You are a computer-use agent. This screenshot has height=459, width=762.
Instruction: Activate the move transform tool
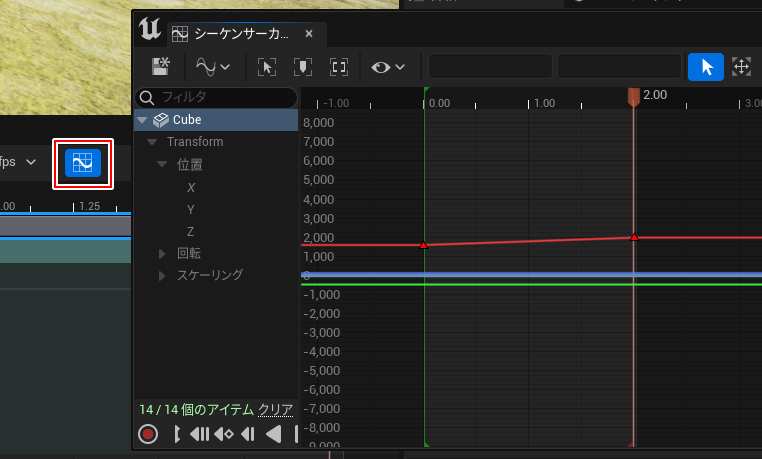tap(742, 67)
